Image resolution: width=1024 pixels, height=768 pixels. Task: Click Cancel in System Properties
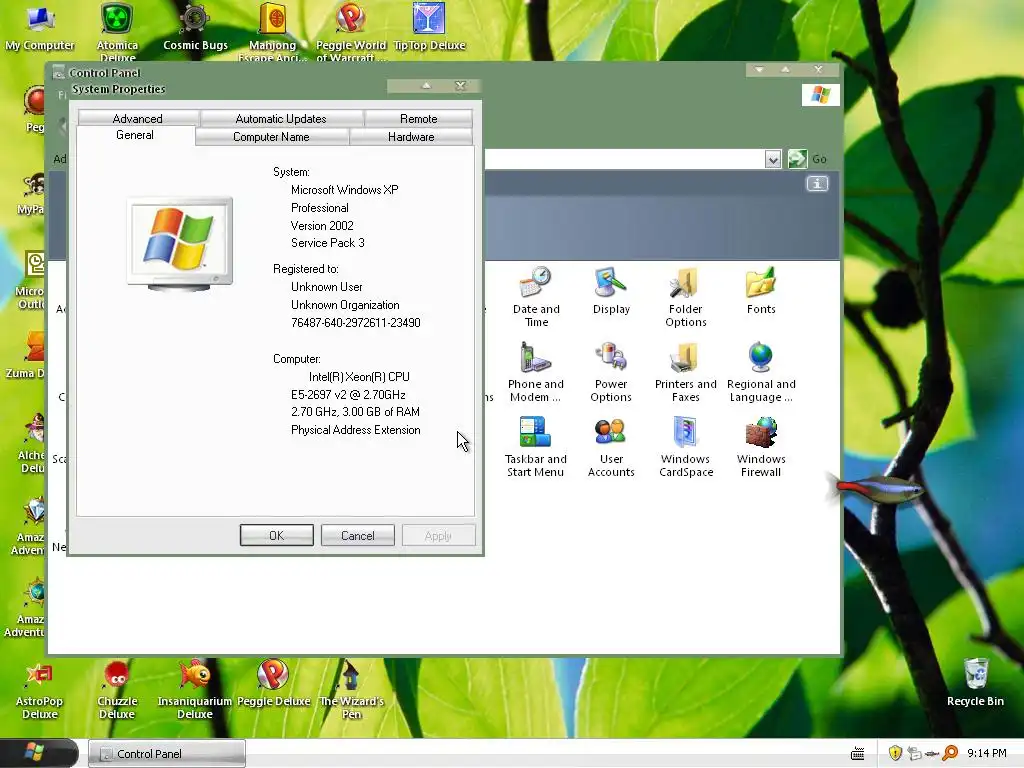(x=358, y=536)
